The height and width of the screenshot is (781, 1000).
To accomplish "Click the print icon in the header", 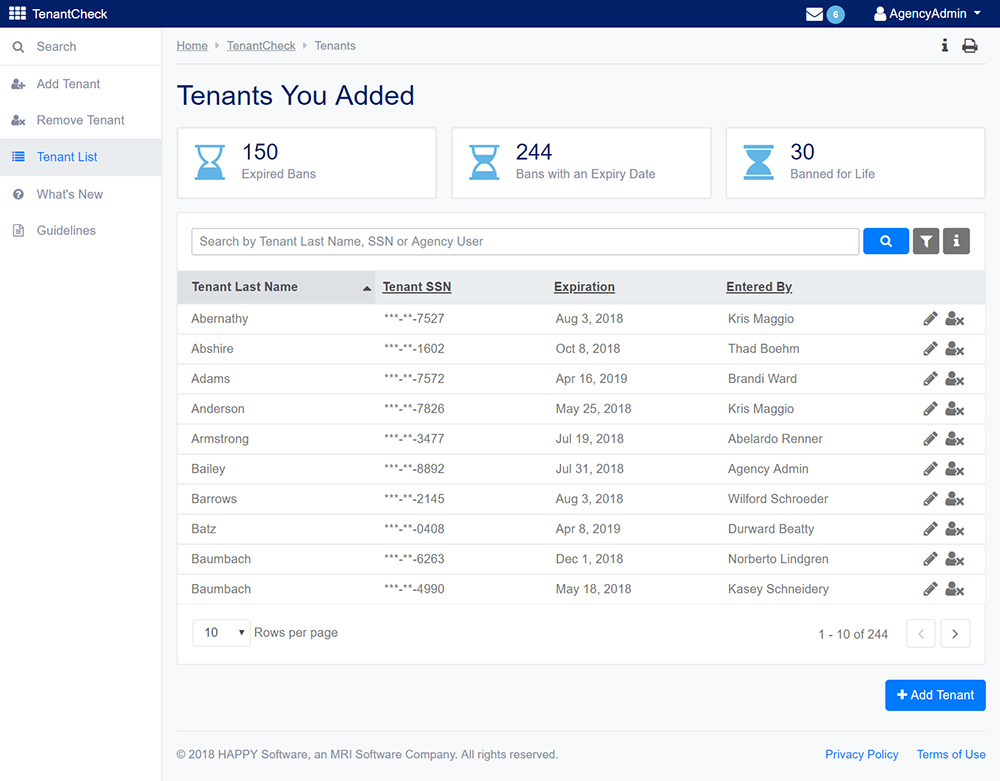I will point(969,46).
